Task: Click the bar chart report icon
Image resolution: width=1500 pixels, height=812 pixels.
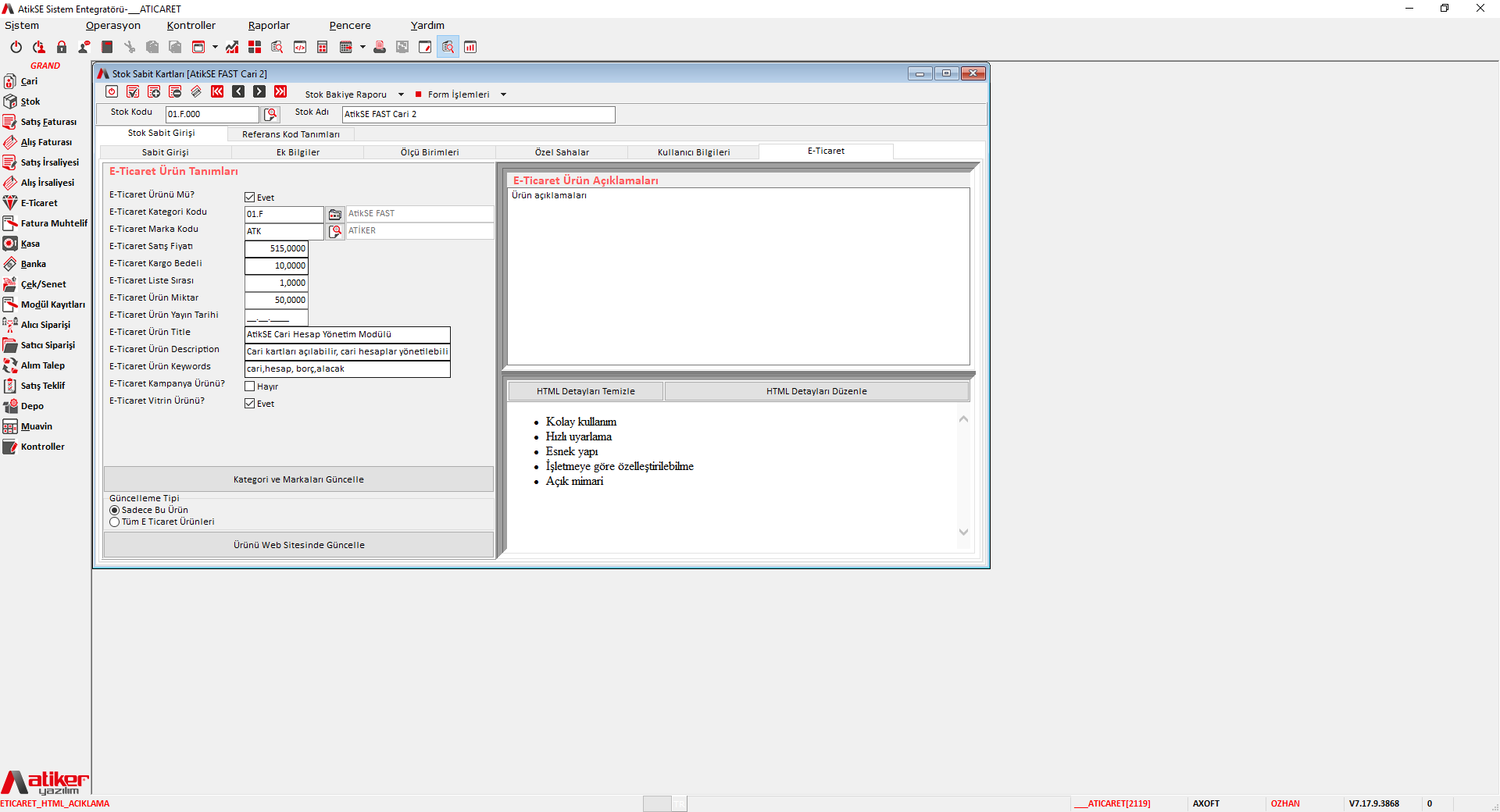Action: [470, 47]
